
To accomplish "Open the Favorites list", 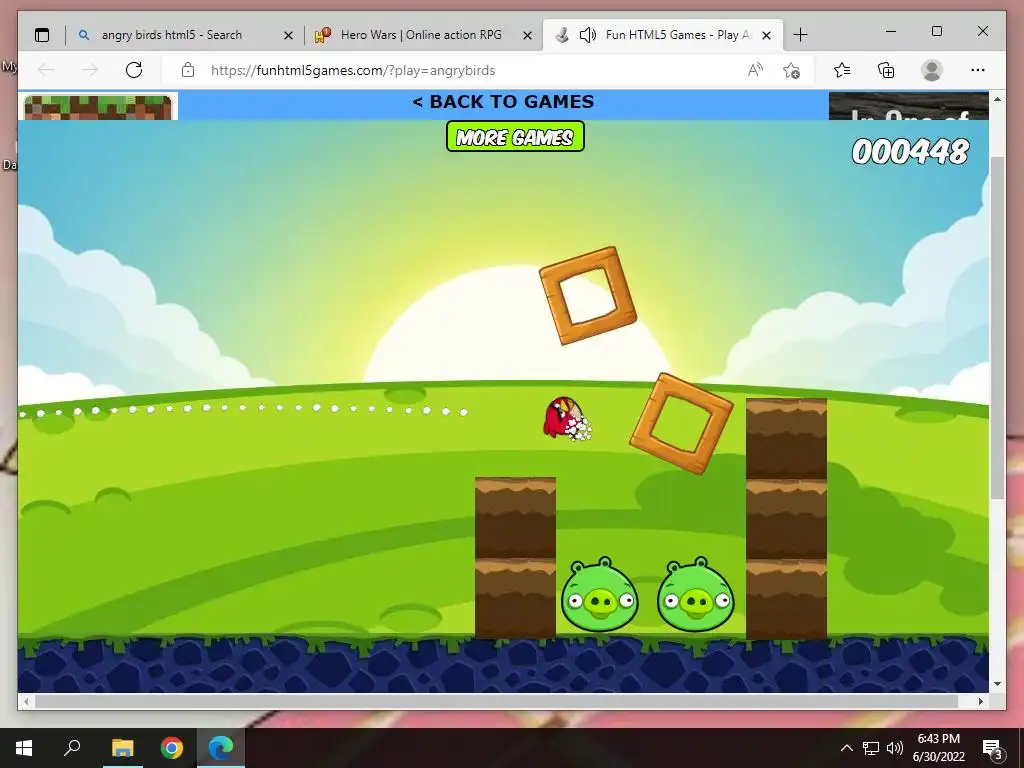I will 842,70.
